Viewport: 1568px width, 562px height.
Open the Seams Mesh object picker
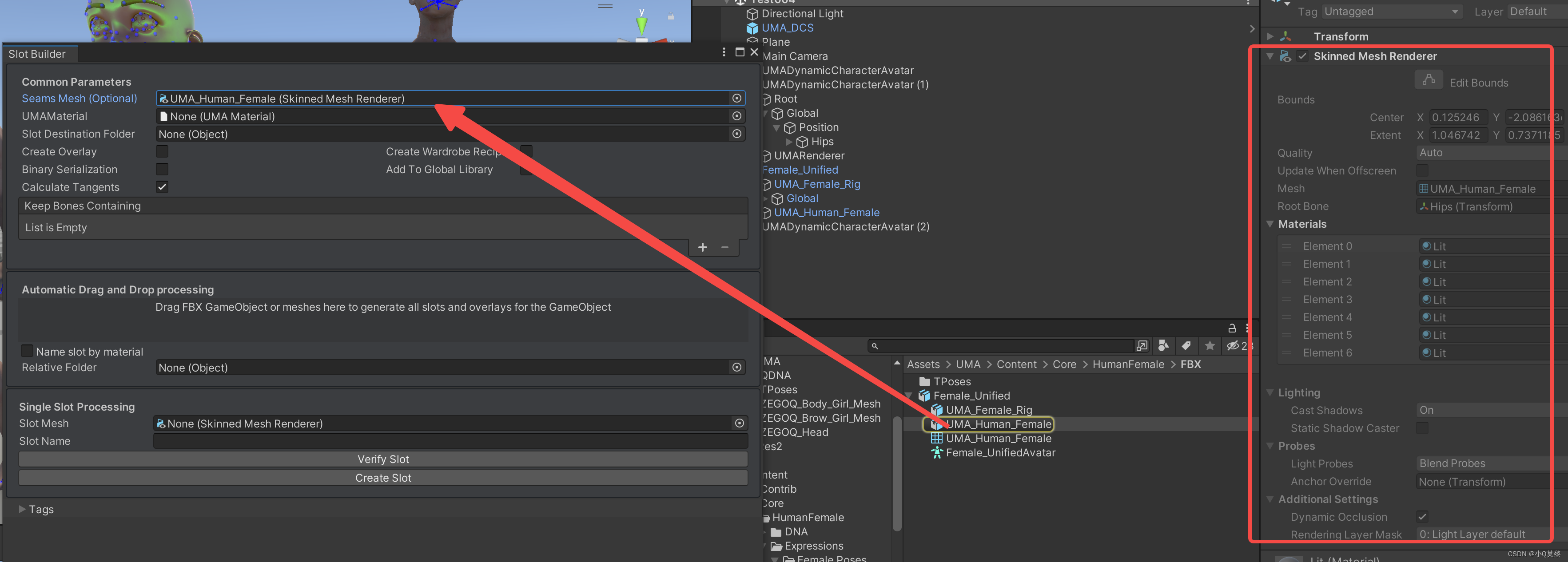(737, 98)
